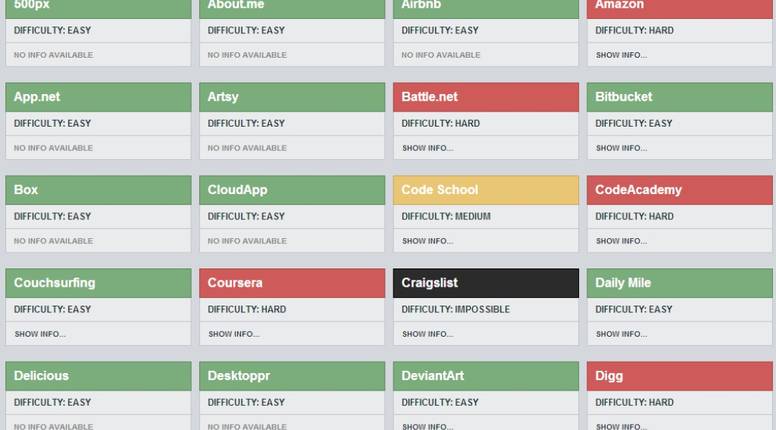Click the red Coursera header
This screenshot has width=776, height=430.
click(x=292, y=283)
